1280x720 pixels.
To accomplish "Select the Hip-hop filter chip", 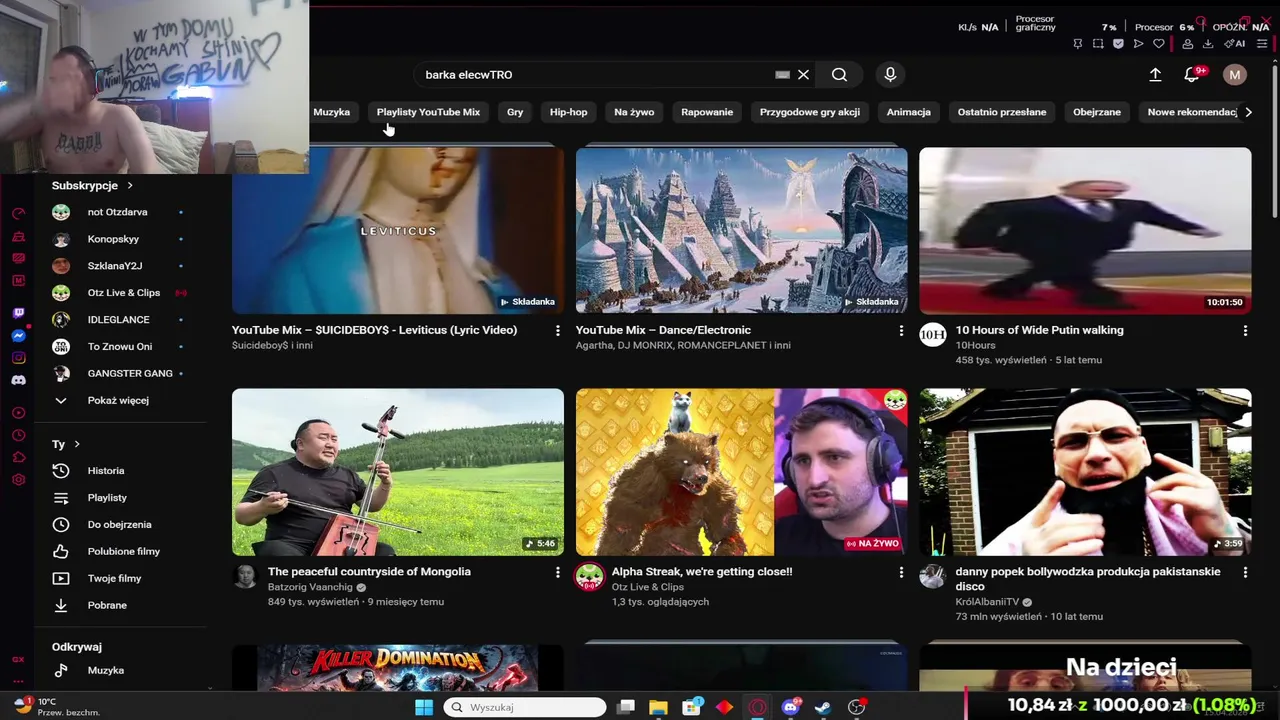I will point(568,112).
